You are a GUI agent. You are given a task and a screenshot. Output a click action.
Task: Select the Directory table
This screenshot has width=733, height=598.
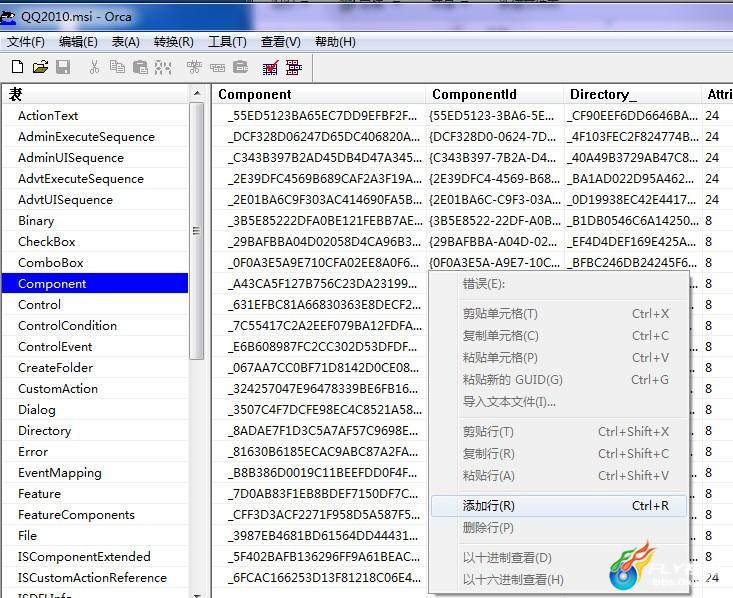(96, 431)
